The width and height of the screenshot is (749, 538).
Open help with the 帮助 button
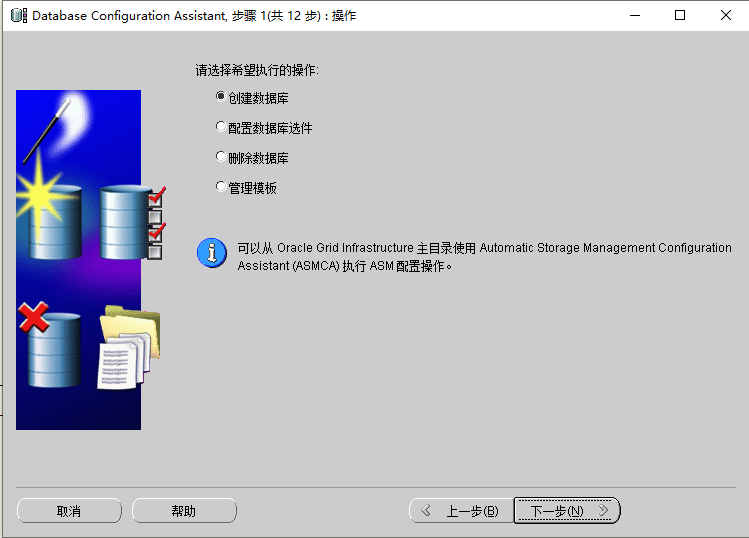[184, 511]
